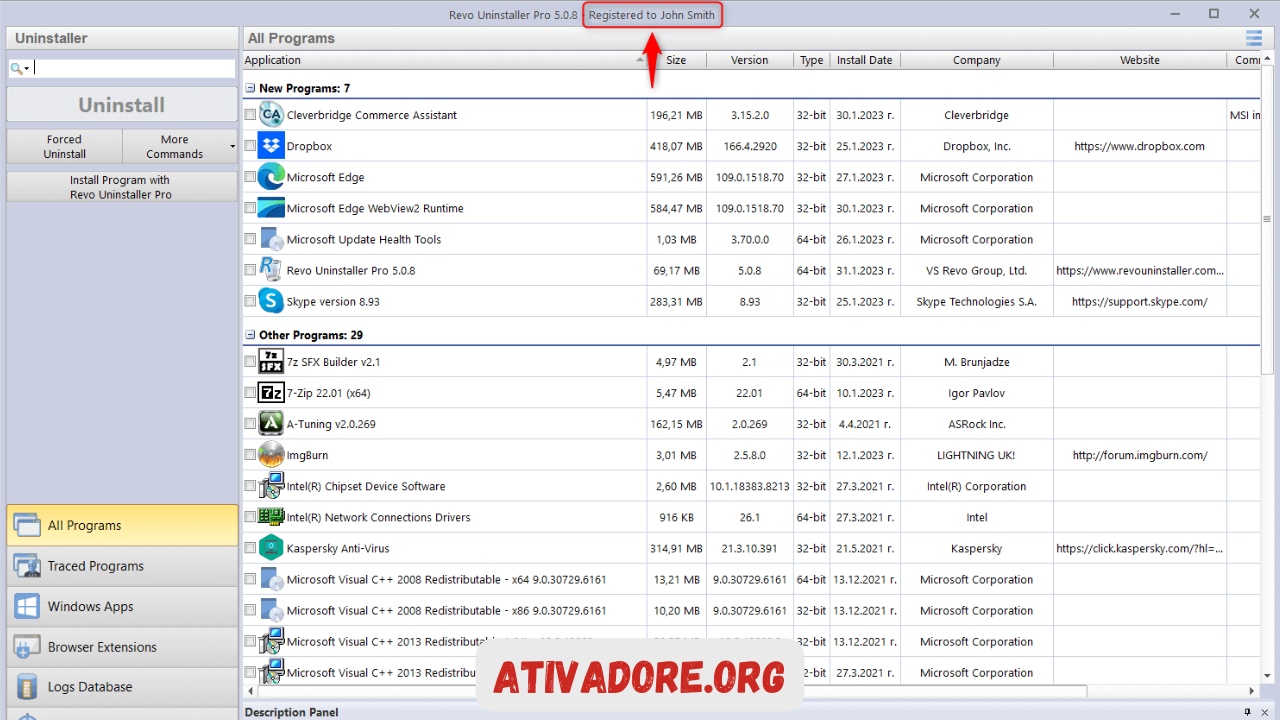Sort by the Company column header
This screenshot has height=720, width=1280.
tap(977, 60)
